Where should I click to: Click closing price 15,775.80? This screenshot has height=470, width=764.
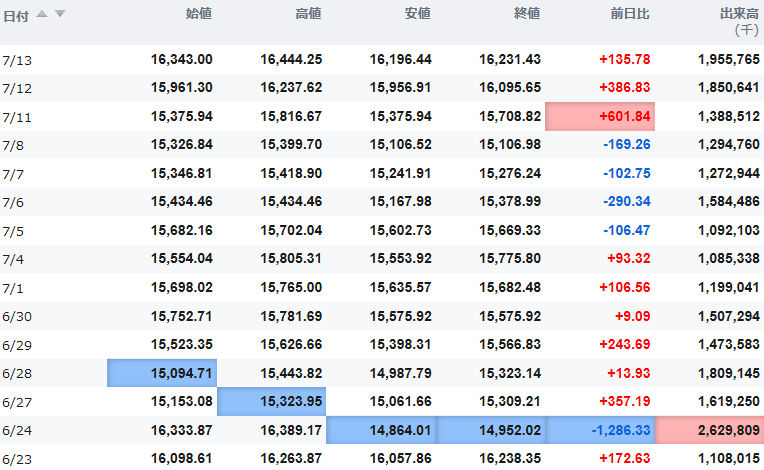coord(510,258)
